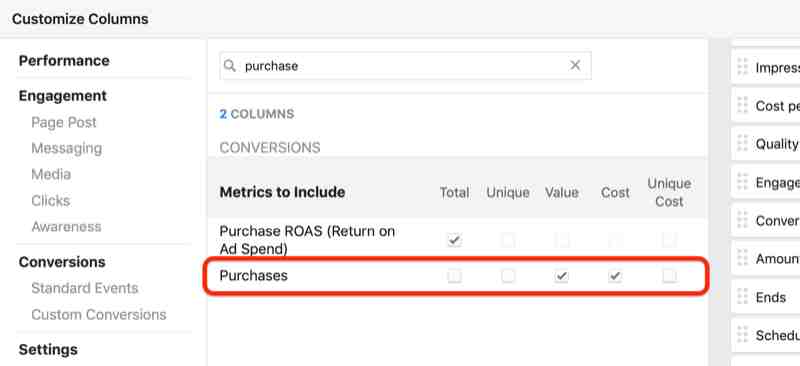Clear the purchase search with the X icon

pyautogui.click(x=575, y=65)
